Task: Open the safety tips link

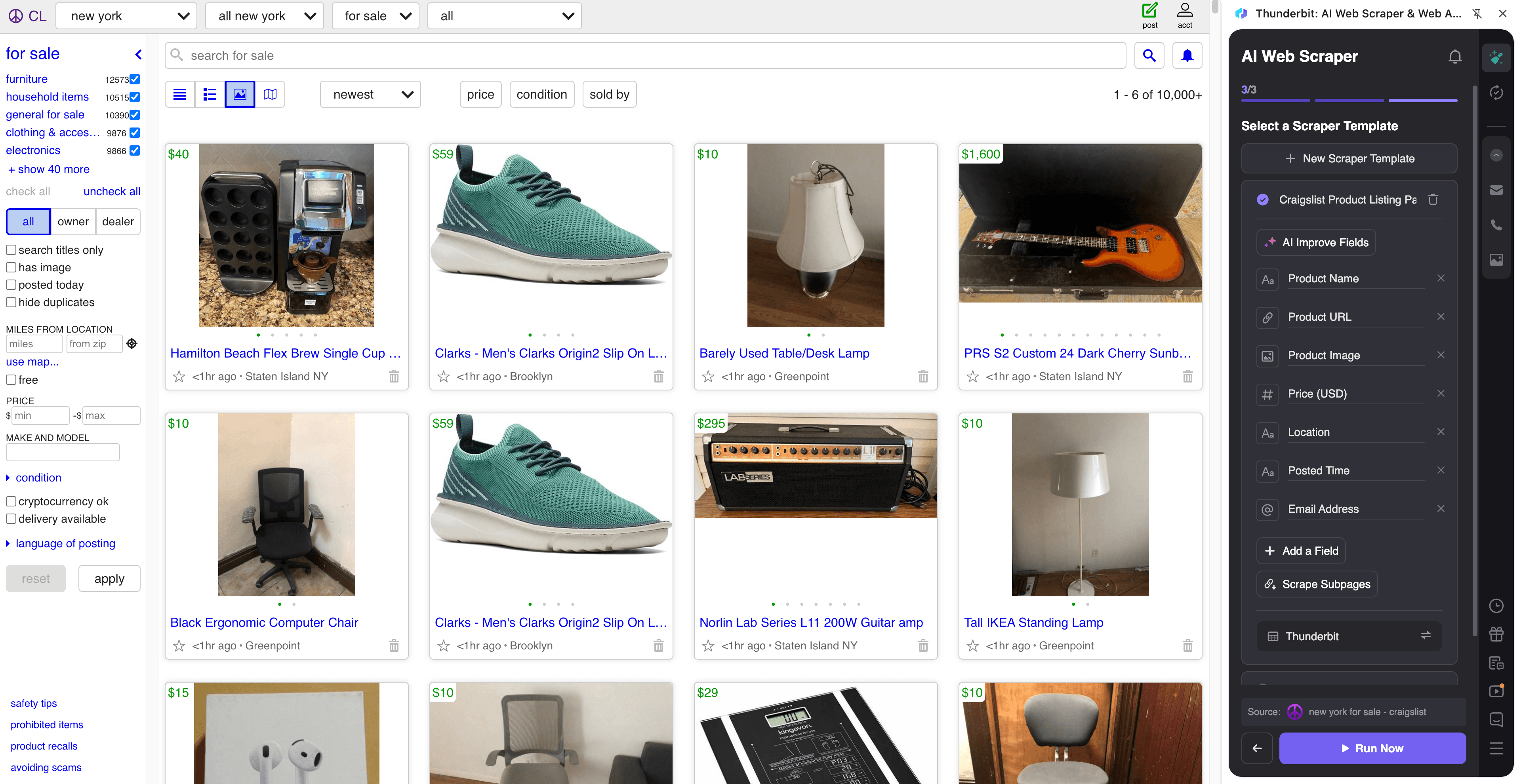Action: [x=33, y=702]
